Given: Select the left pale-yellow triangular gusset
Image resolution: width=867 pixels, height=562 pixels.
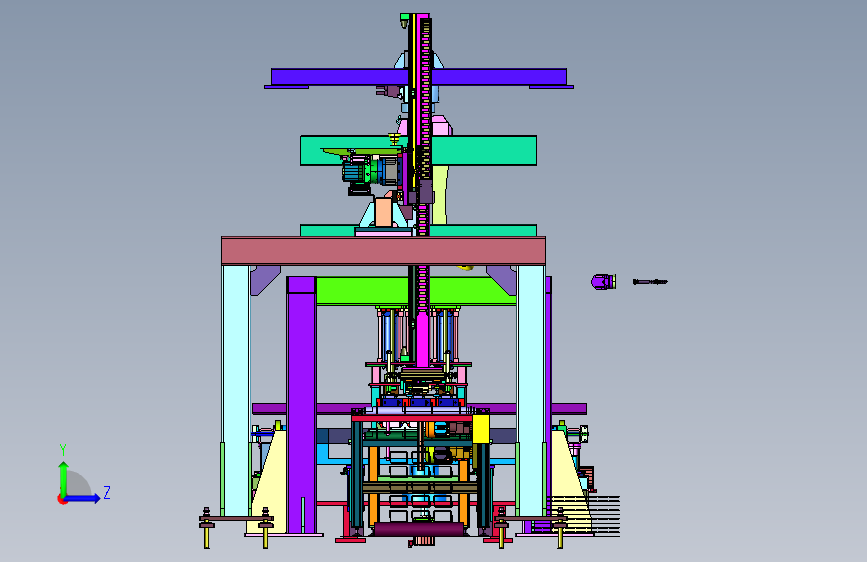Looking at the screenshot, I should point(269,481).
